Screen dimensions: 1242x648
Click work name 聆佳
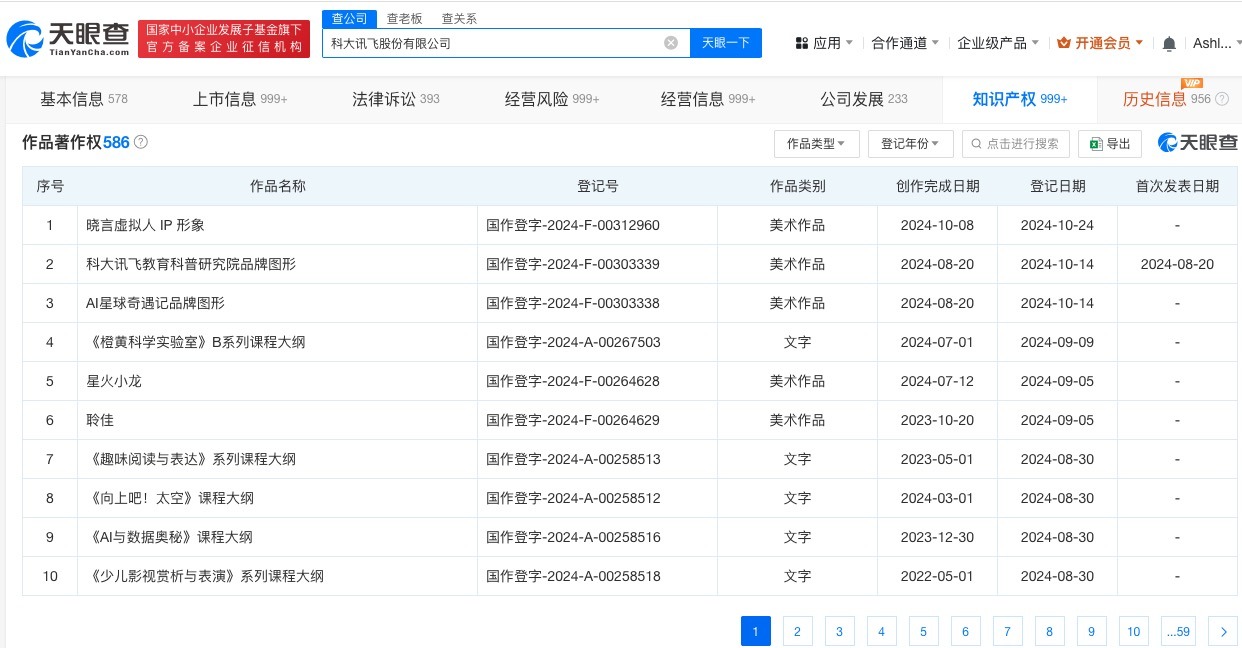tap(100, 420)
